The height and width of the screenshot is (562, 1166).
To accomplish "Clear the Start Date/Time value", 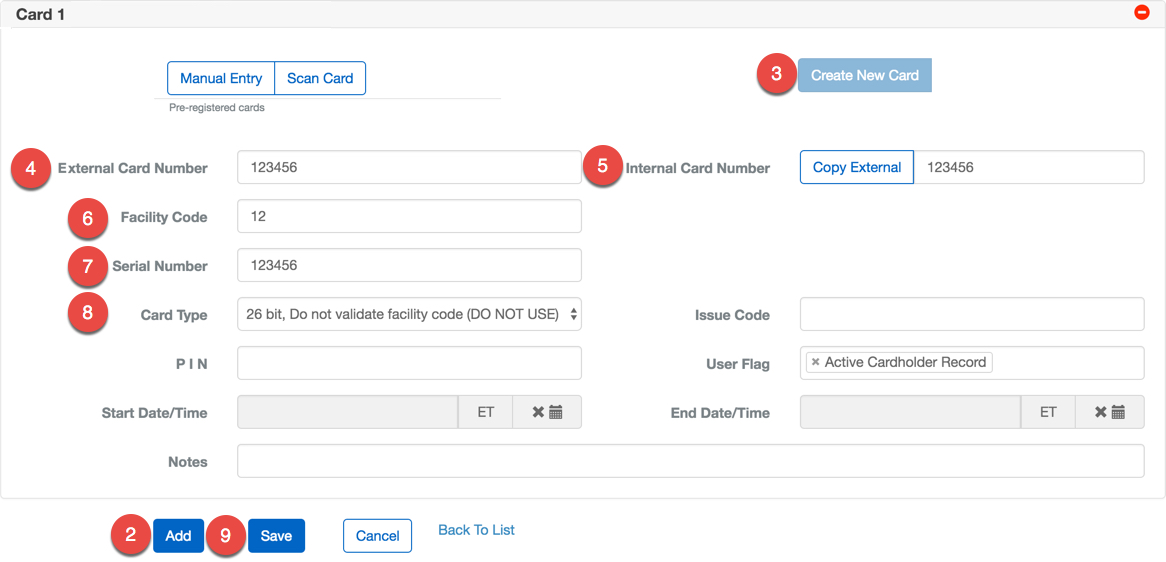I will (x=538, y=412).
